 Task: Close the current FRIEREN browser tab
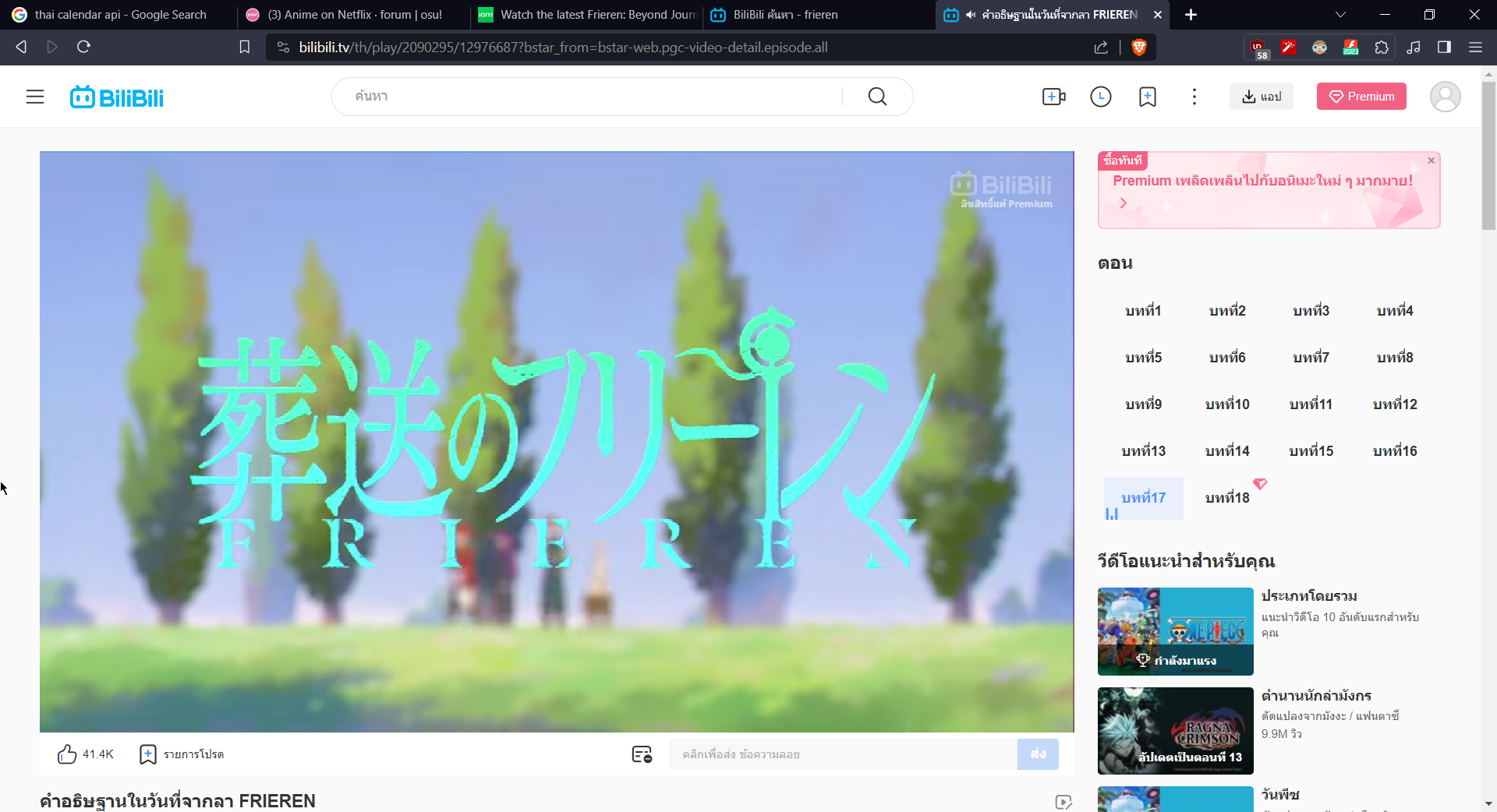point(1158,15)
